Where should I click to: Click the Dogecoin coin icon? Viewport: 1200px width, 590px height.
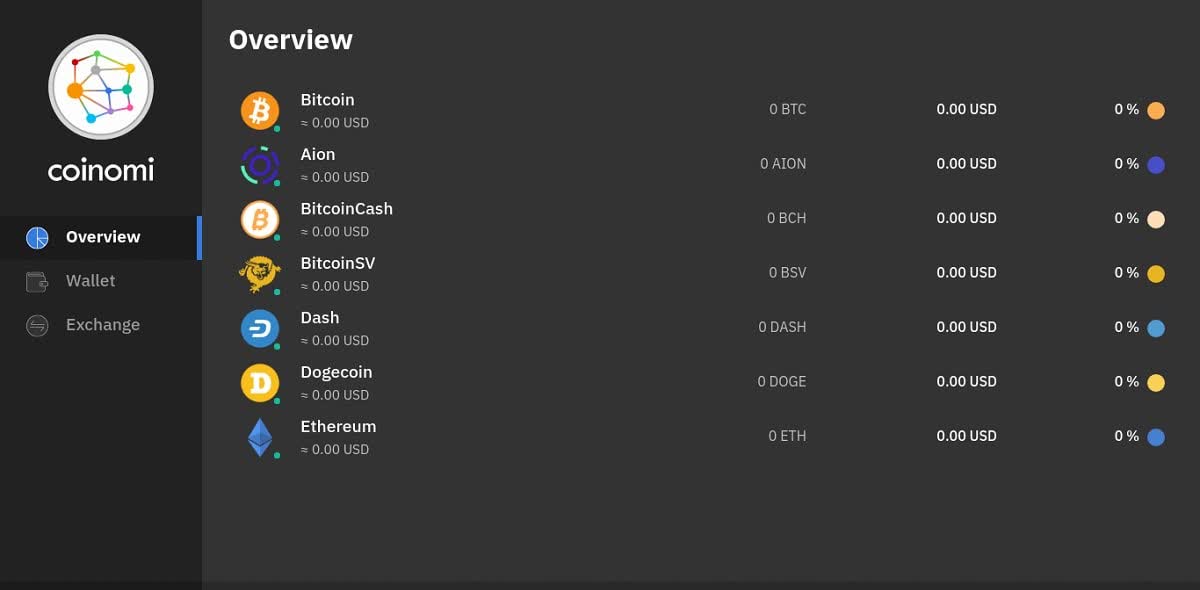click(x=260, y=382)
